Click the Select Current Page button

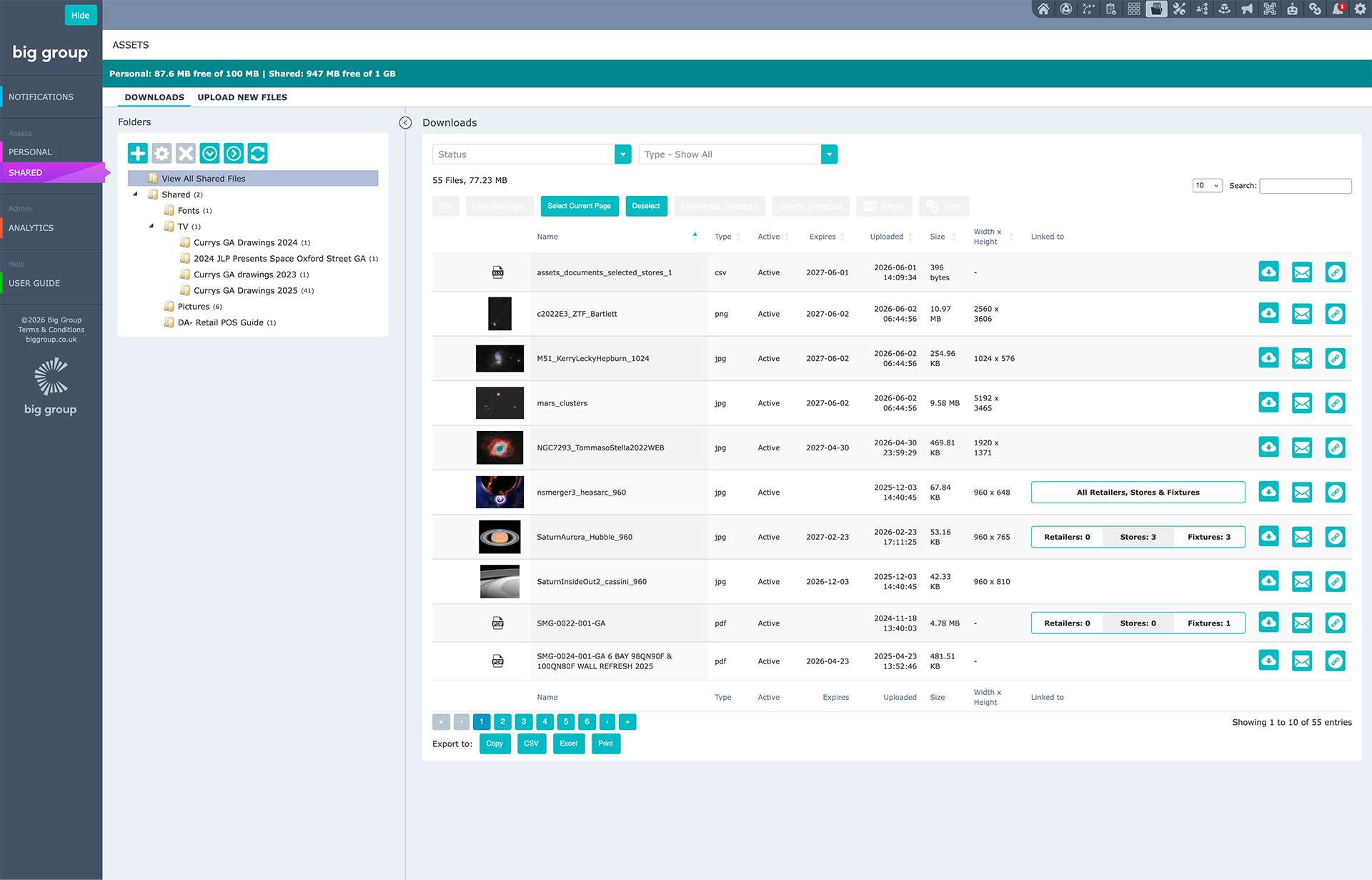[580, 206]
